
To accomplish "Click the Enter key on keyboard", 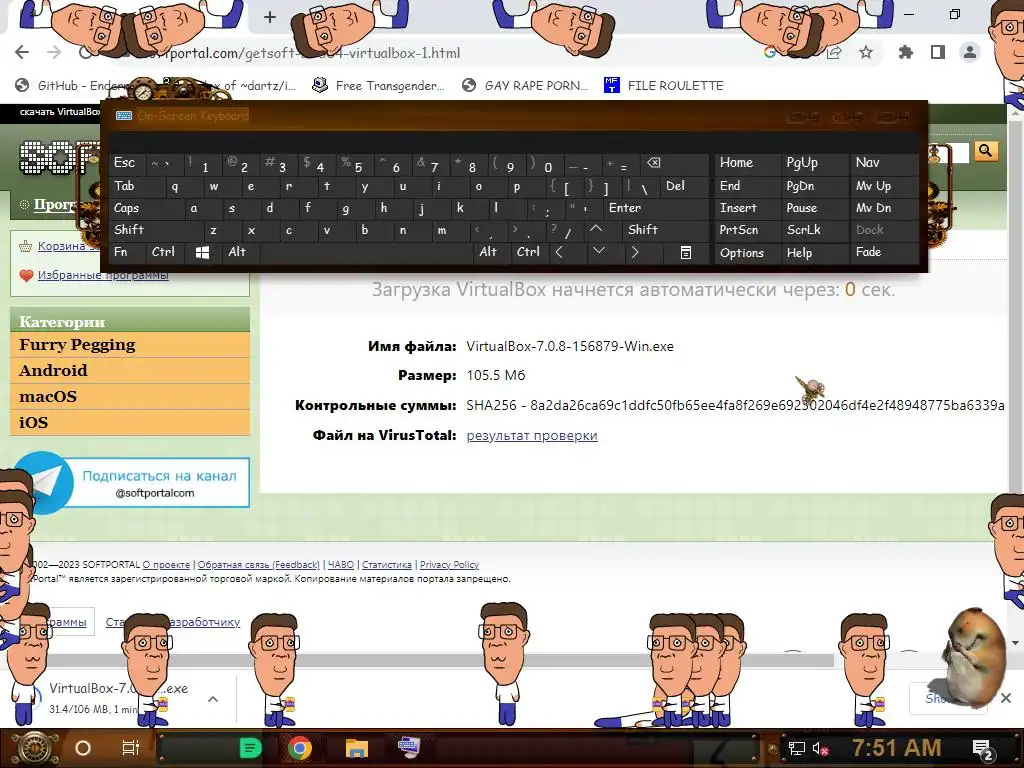I will tap(656, 208).
